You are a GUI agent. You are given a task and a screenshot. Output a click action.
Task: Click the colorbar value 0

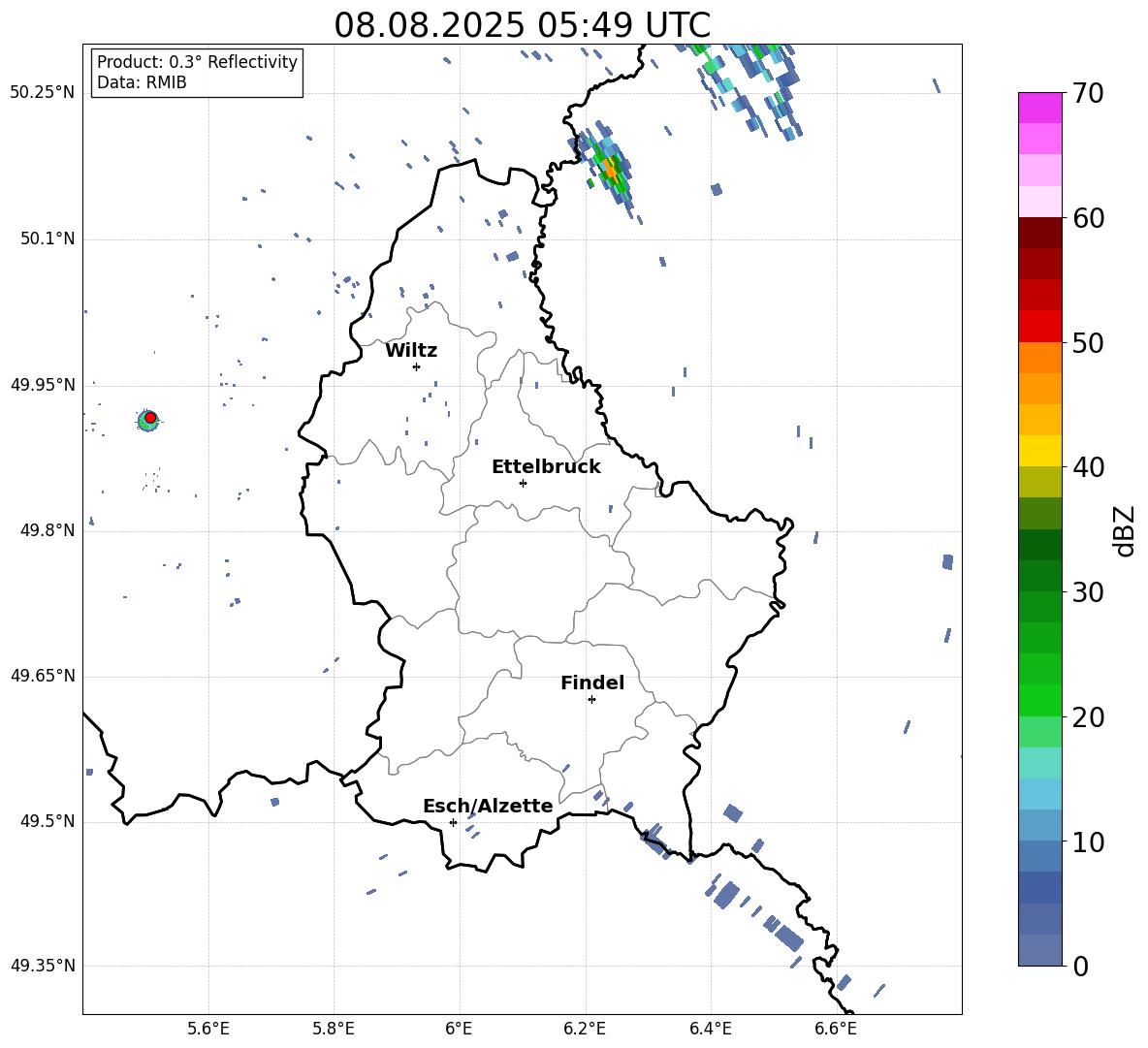click(x=1080, y=966)
